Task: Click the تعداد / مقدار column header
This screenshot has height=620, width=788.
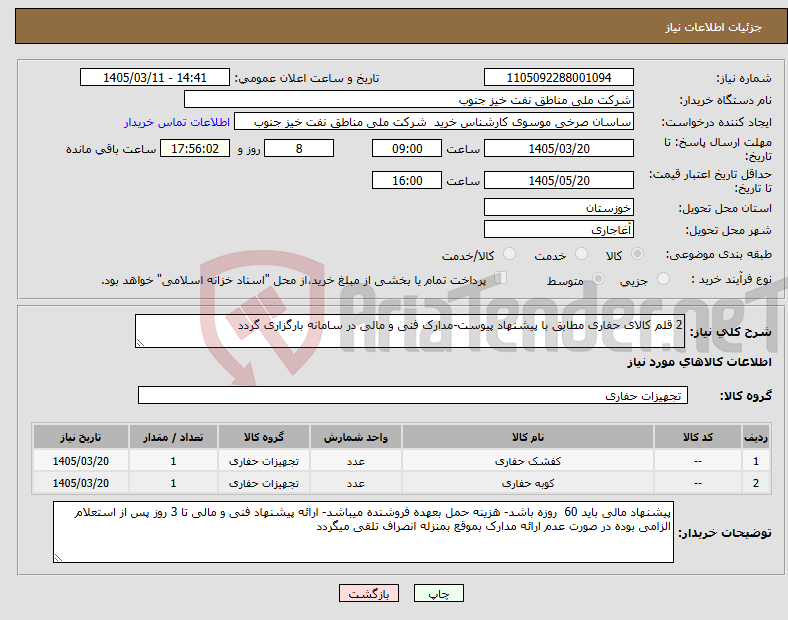Action: (x=173, y=437)
